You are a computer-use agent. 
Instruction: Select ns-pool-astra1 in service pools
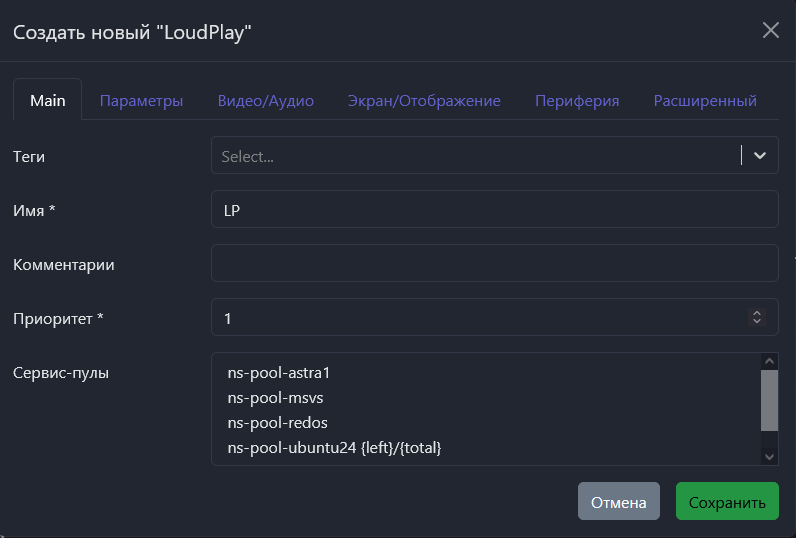pyautogui.click(x=279, y=373)
